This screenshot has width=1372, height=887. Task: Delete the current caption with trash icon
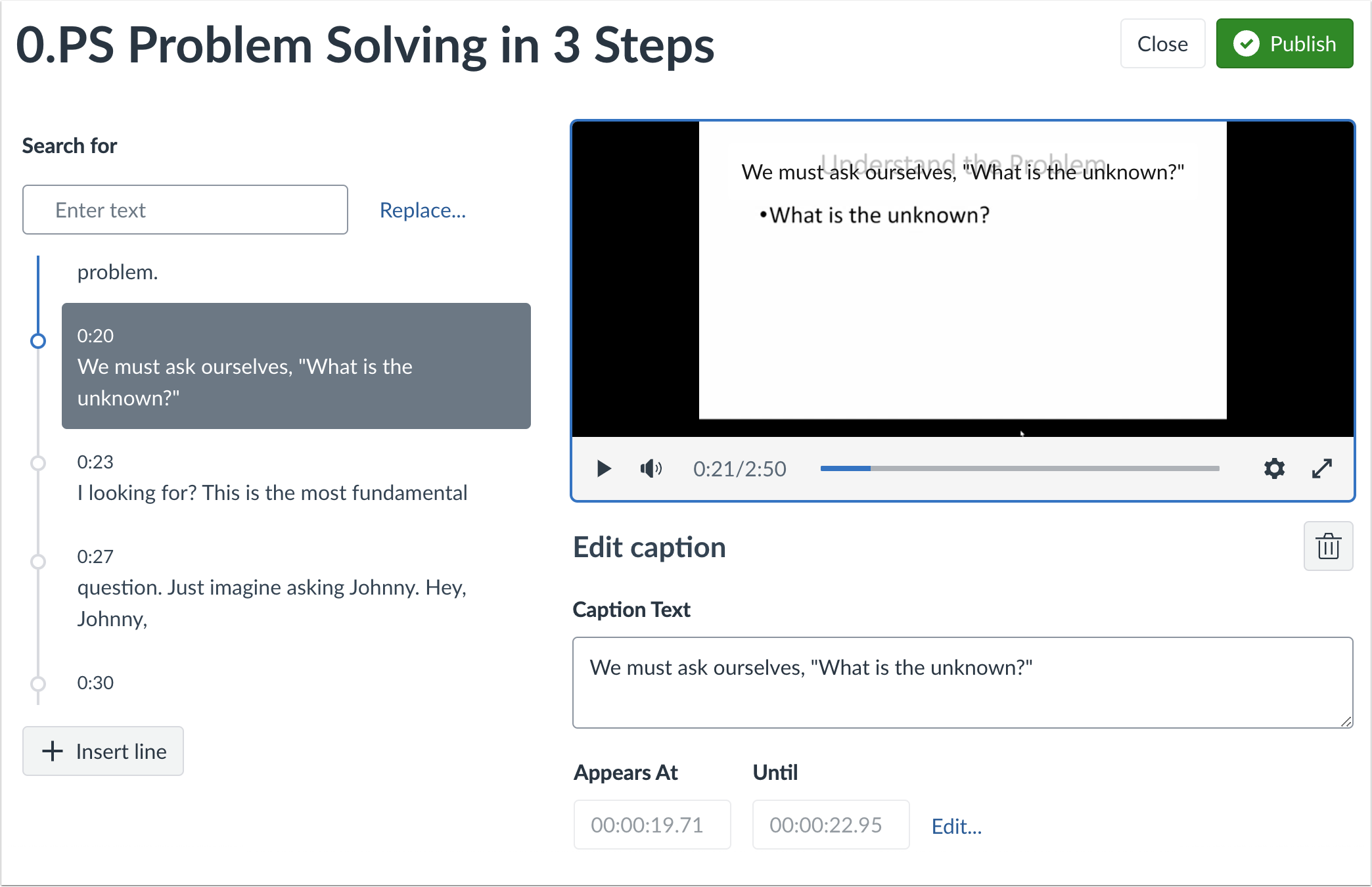coord(1328,546)
